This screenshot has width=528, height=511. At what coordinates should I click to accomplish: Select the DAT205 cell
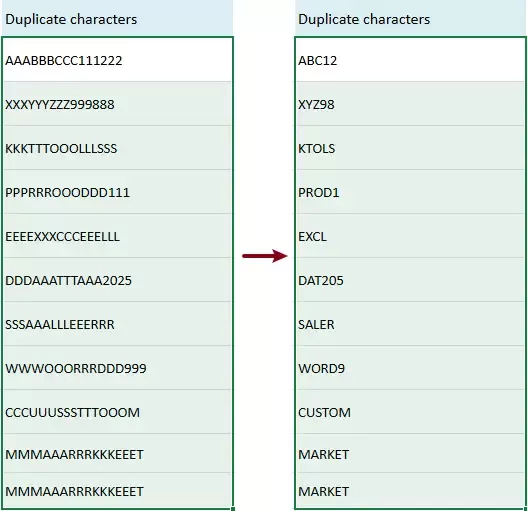click(x=410, y=280)
